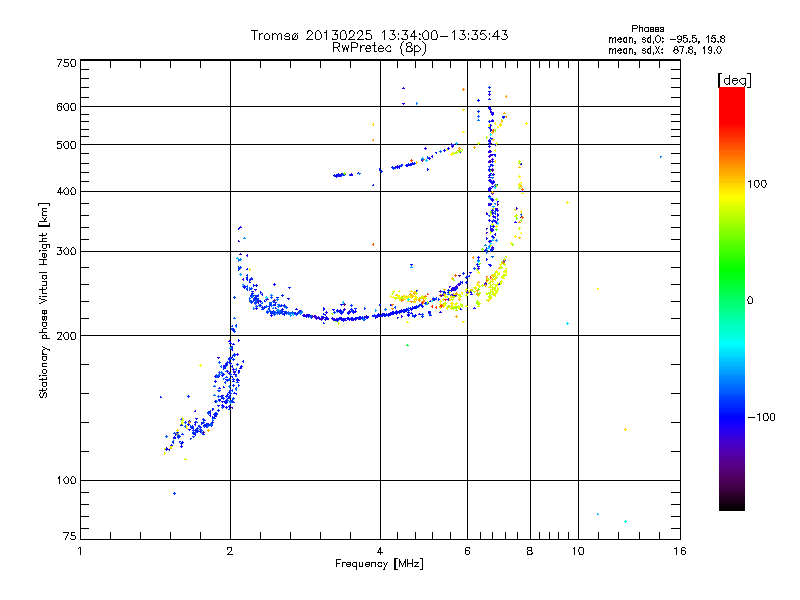800x600 pixels.
Task: Click the "RwPretec (8p)" subtitle
Action: tap(379, 48)
